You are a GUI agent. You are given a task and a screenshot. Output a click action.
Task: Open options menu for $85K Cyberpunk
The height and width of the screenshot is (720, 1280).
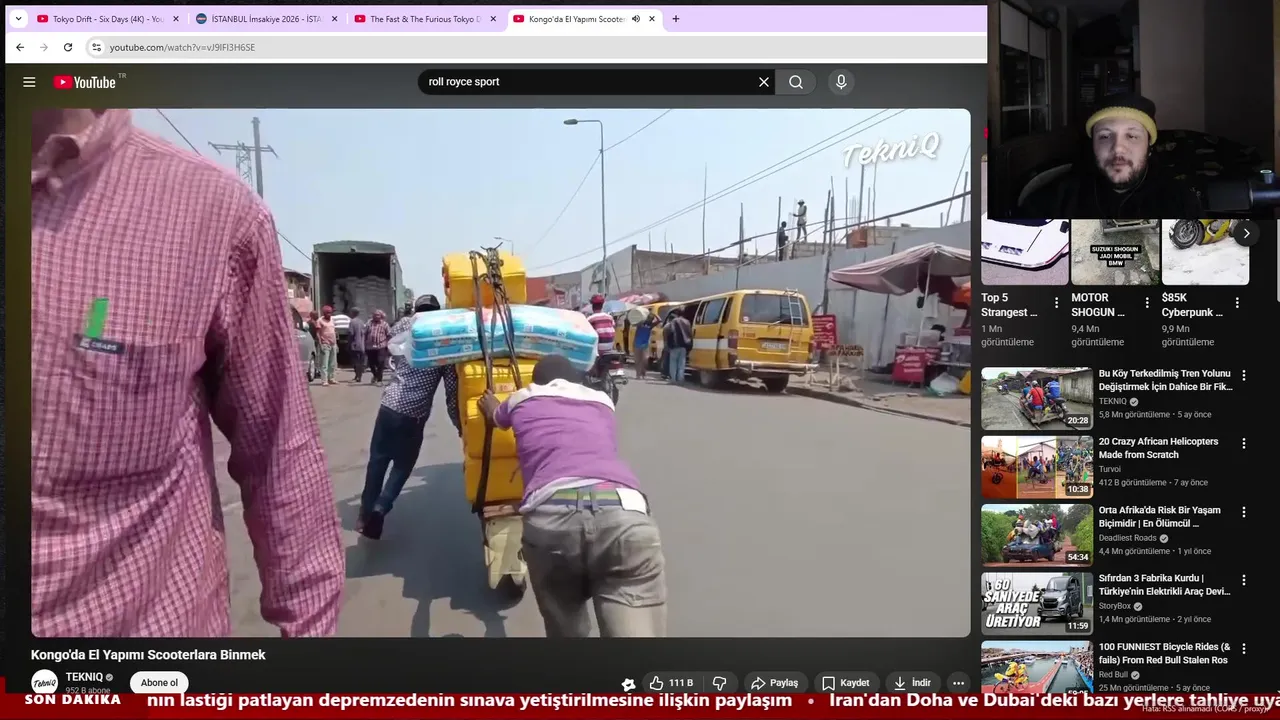pos(1236,302)
